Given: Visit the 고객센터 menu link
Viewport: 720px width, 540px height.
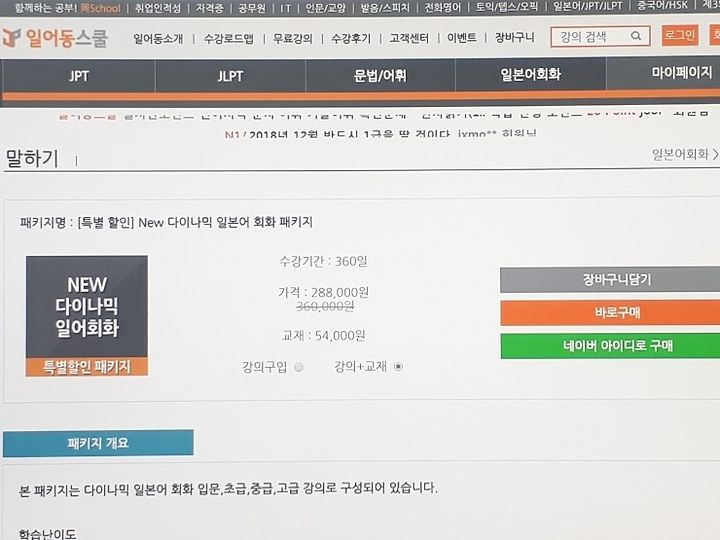Looking at the screenshot, I should pos(409,38).
